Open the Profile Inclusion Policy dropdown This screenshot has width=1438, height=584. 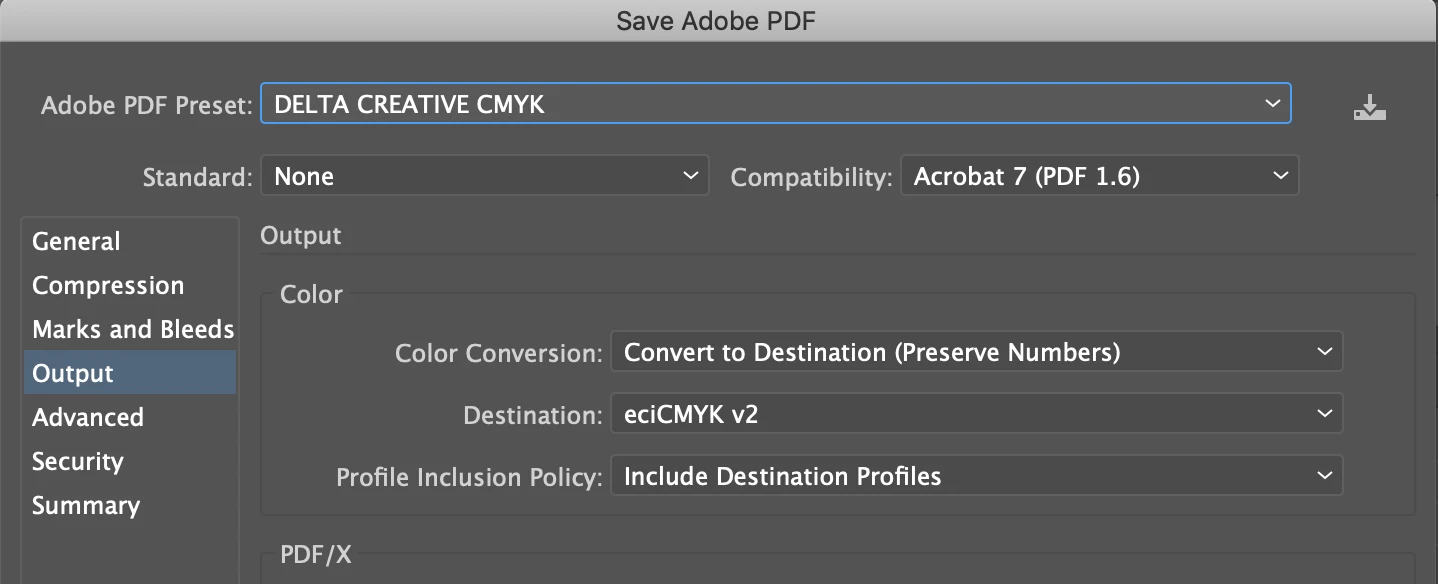[975, 476]
